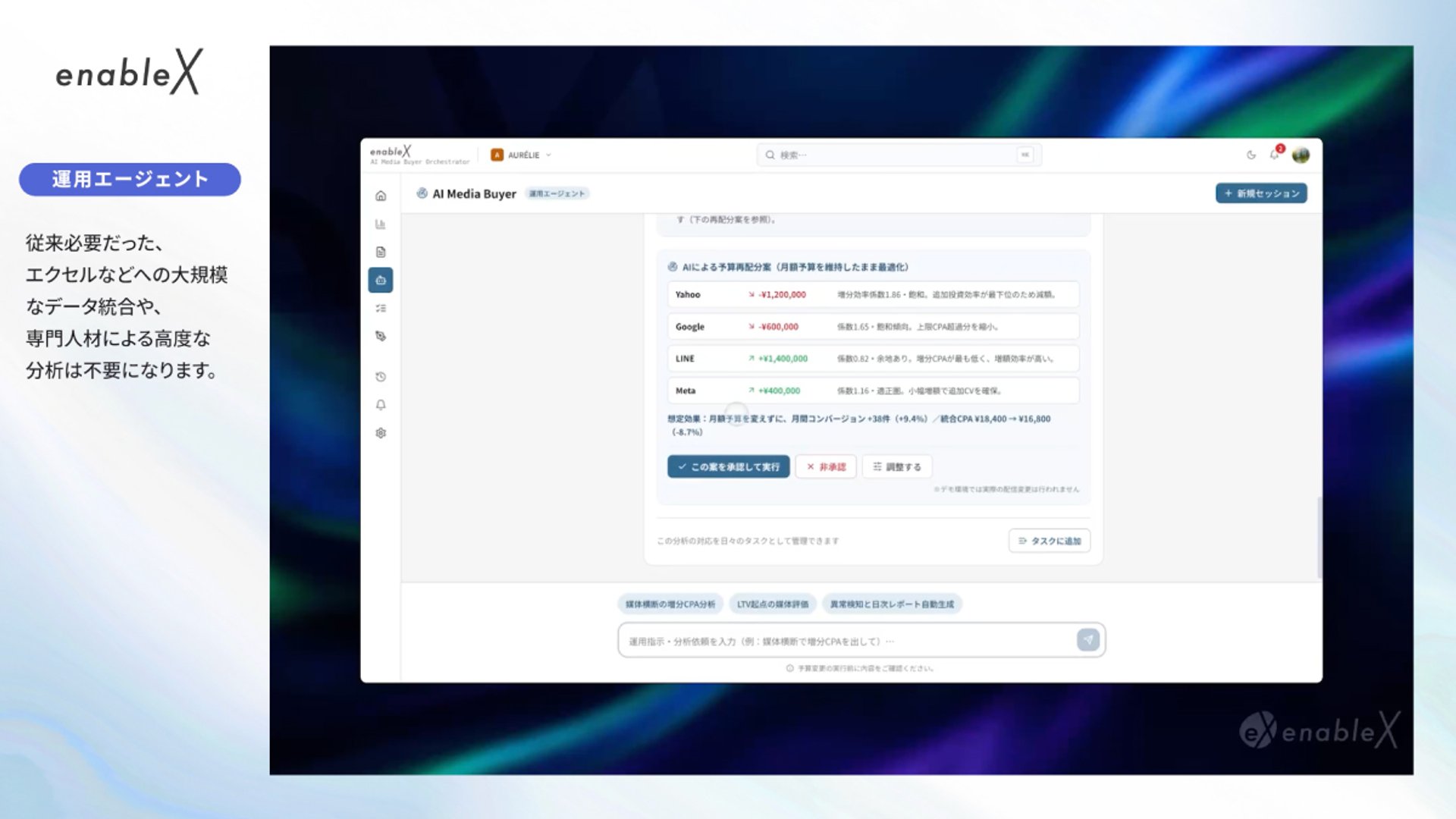Viewport: 1456px width, 819px height.
Task: Click the search keyboard shortcut hint
Action: pos(1025,155)
